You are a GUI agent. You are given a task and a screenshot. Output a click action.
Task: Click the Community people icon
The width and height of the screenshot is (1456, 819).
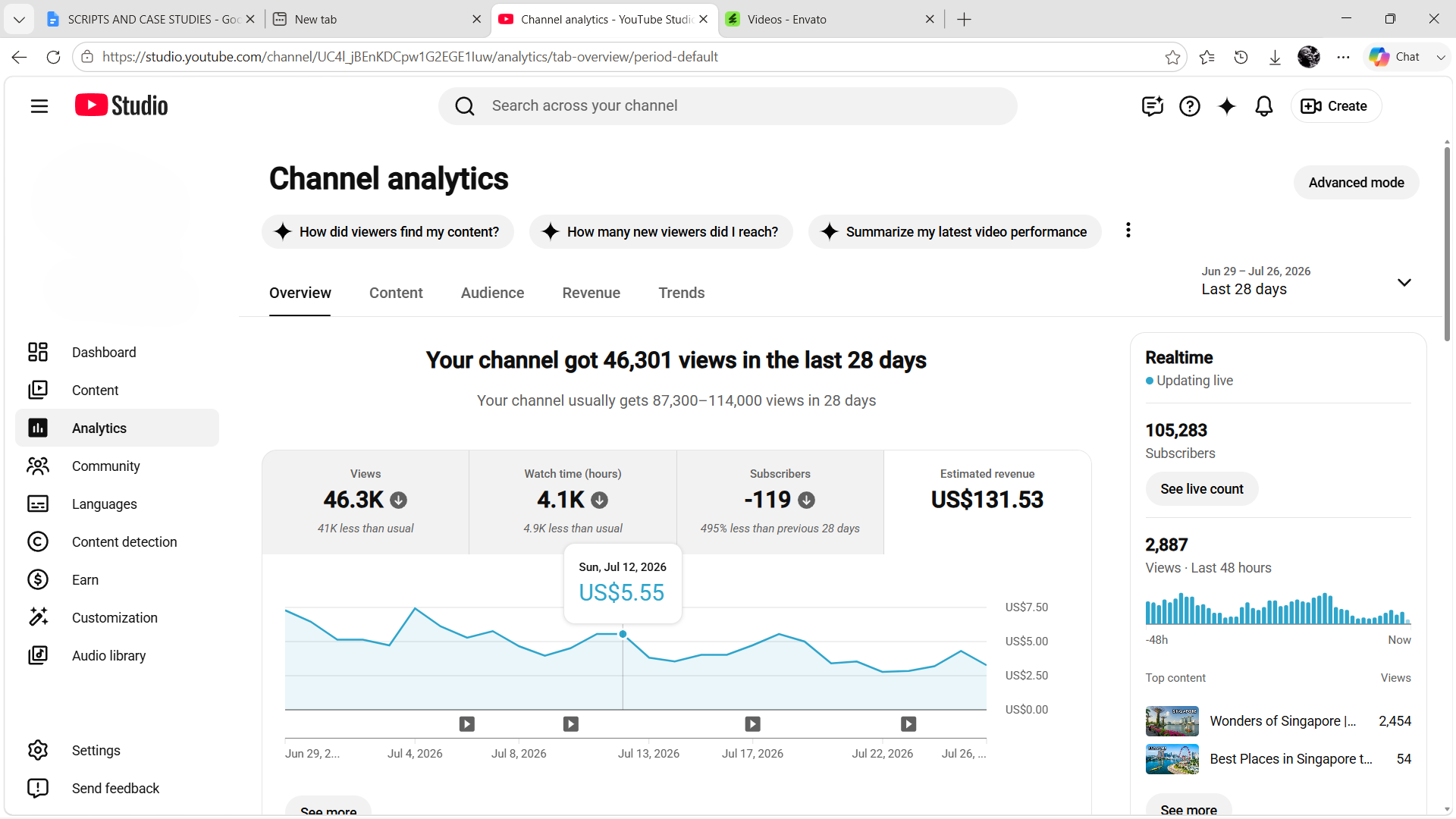pyautogui.click(x=38, y=466)
